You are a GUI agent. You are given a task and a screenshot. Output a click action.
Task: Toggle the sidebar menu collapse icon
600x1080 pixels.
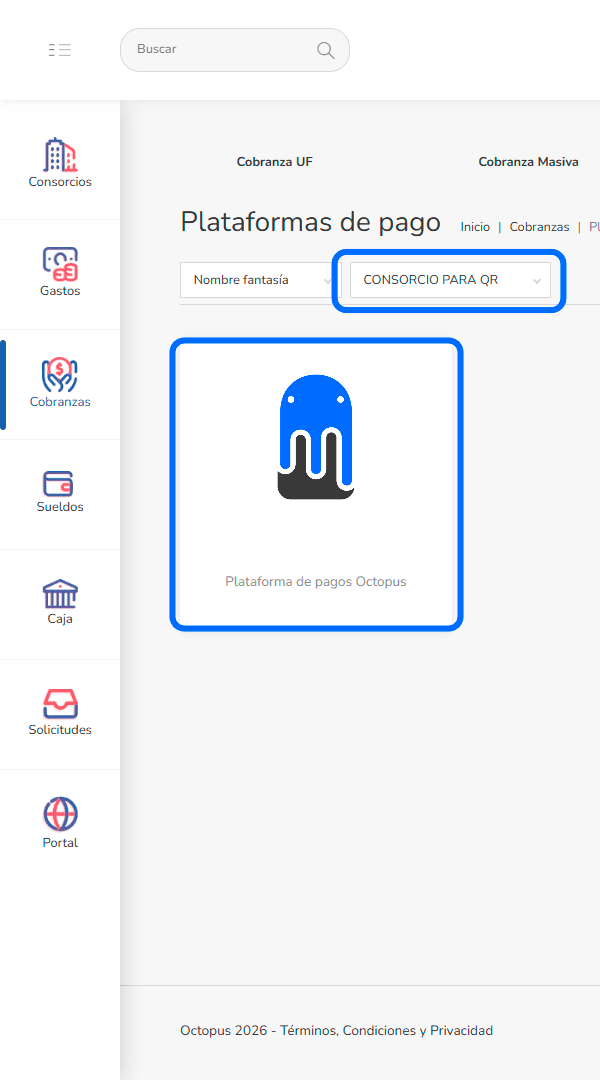point(60,50)
